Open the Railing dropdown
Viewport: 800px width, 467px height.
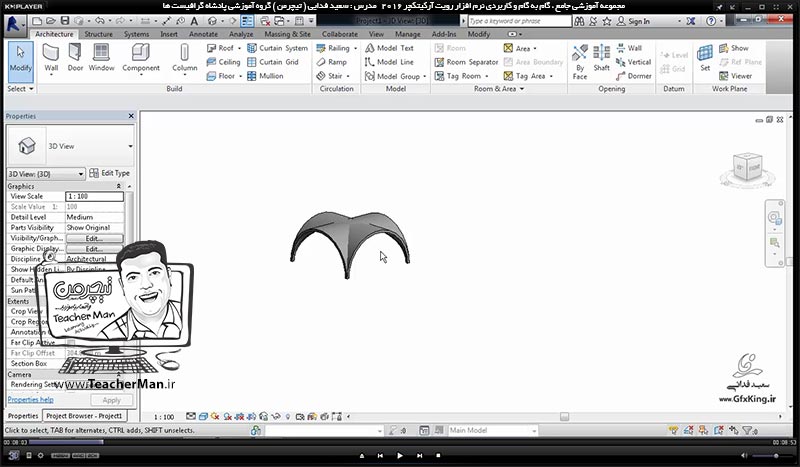(x=355, y=48)
